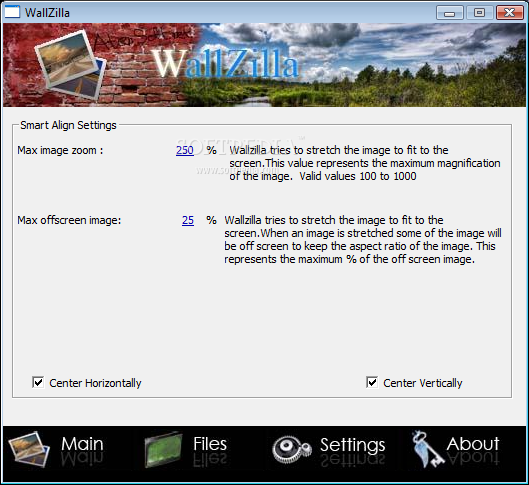The height and width of the screenshot is (485, 529).
Task: Click the "Smart Align Settings" group title
Action: coord(68,125)
